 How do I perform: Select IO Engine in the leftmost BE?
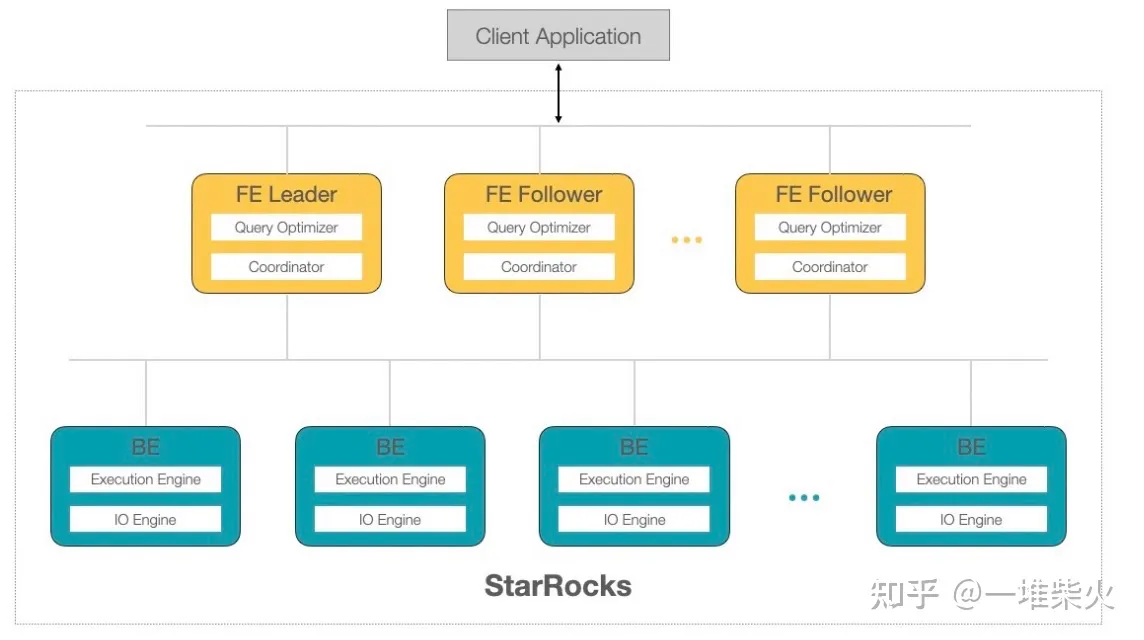[x=145, y=519]
